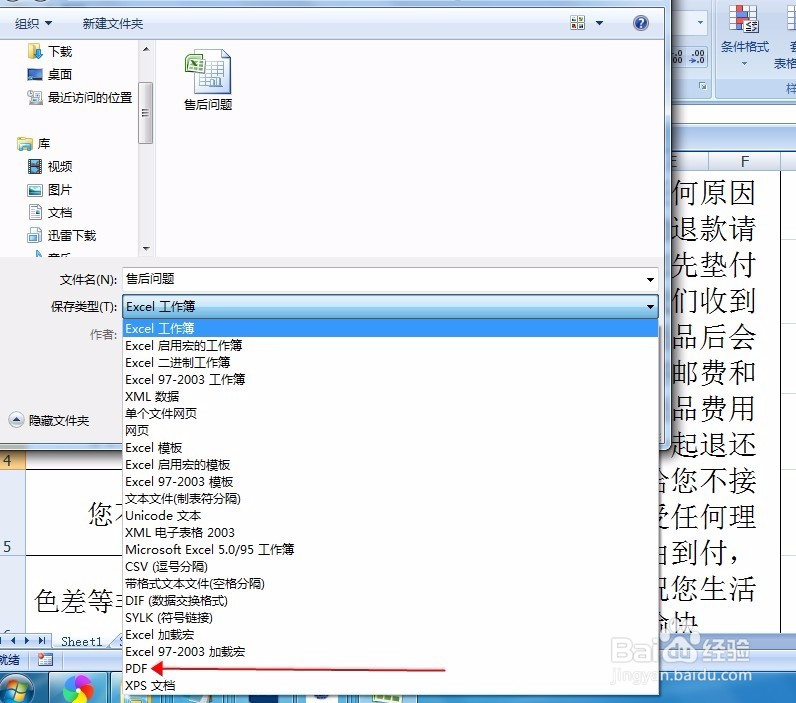Choose 文本文件(制表符分隔) format

(390, 498)
